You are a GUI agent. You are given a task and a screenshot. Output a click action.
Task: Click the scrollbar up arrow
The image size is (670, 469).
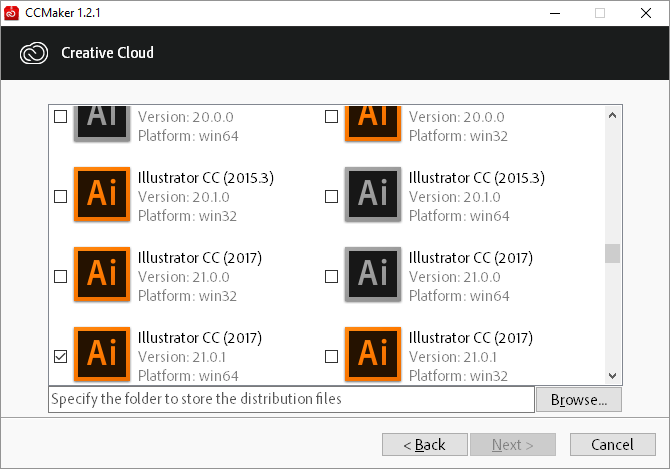pos(612,115)
